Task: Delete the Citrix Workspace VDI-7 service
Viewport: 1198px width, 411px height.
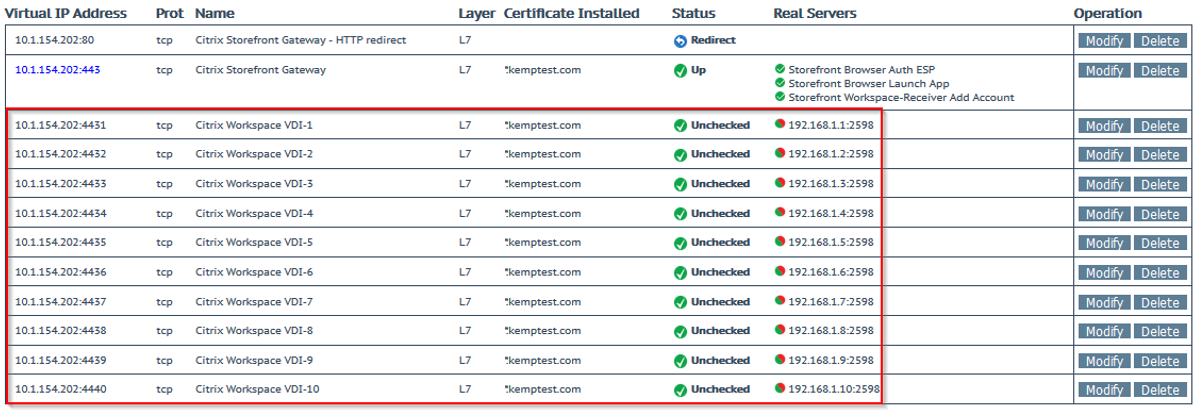Action: [x=1160, y=303]
